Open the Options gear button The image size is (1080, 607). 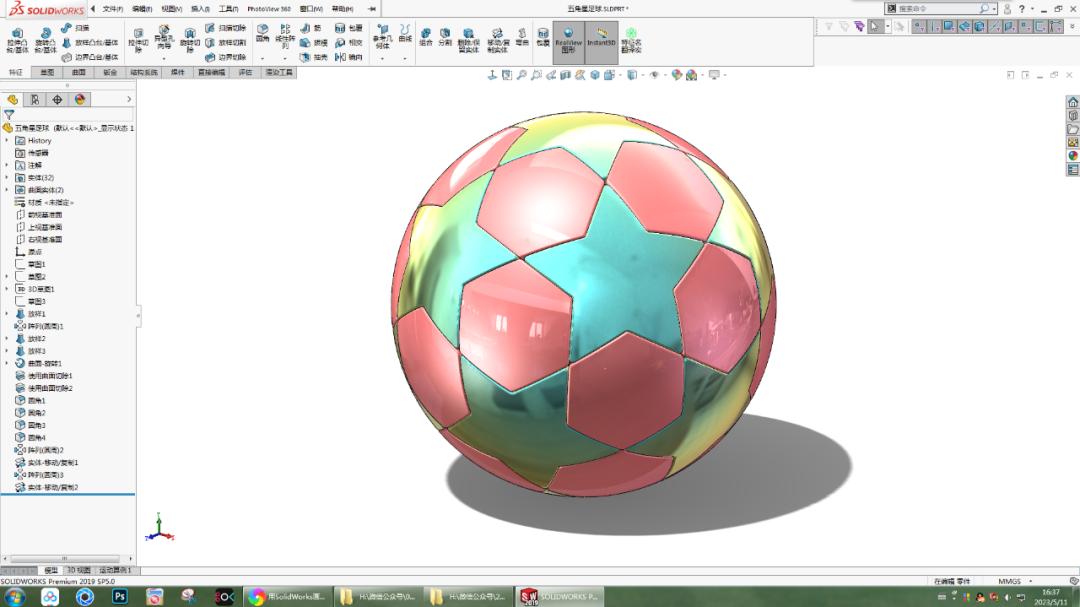1007,8
